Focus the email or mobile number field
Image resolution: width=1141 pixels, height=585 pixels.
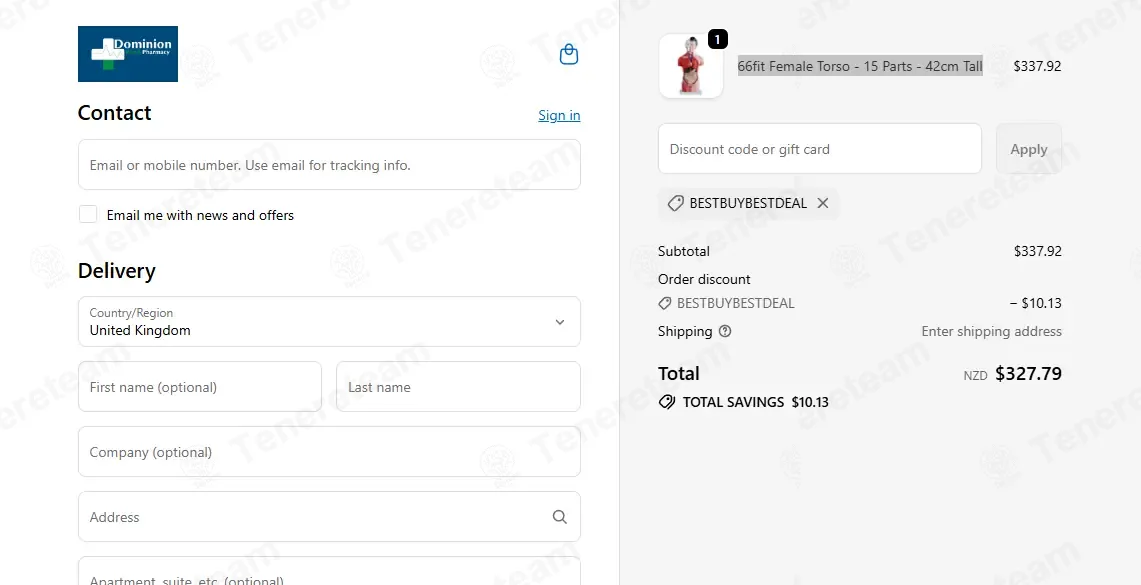[329, 164]
